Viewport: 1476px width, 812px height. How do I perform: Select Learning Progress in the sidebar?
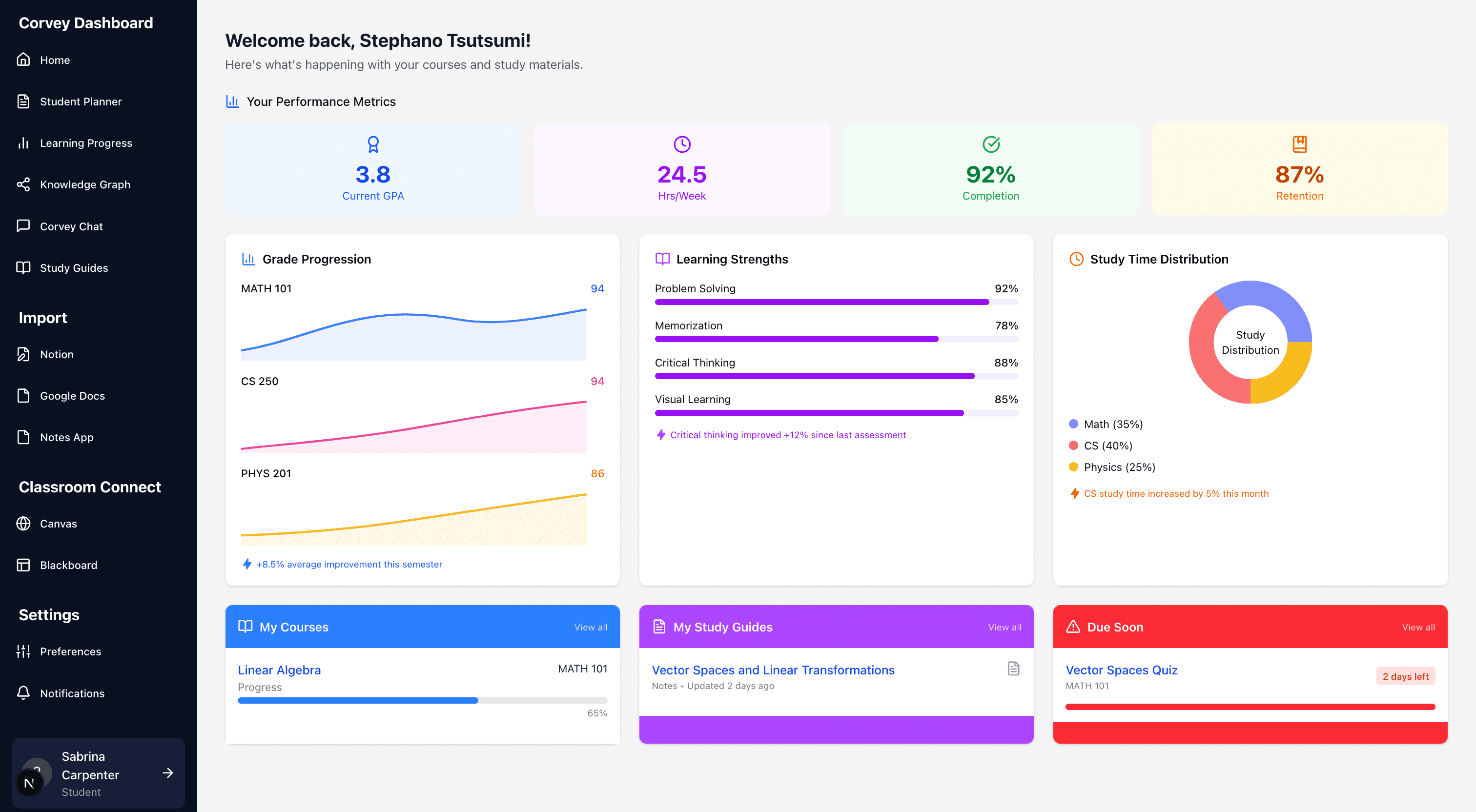86,142
